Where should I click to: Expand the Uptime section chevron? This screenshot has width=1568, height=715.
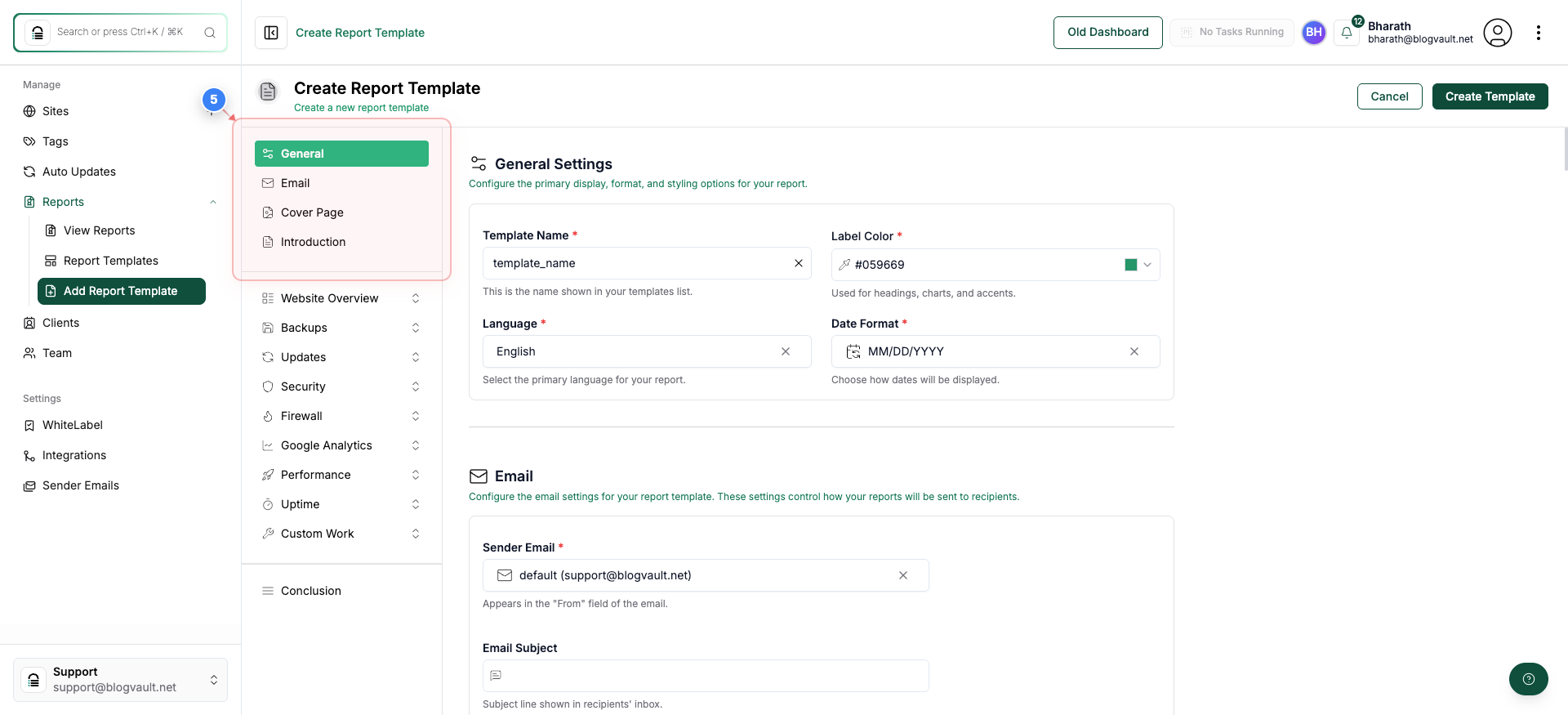416,504
